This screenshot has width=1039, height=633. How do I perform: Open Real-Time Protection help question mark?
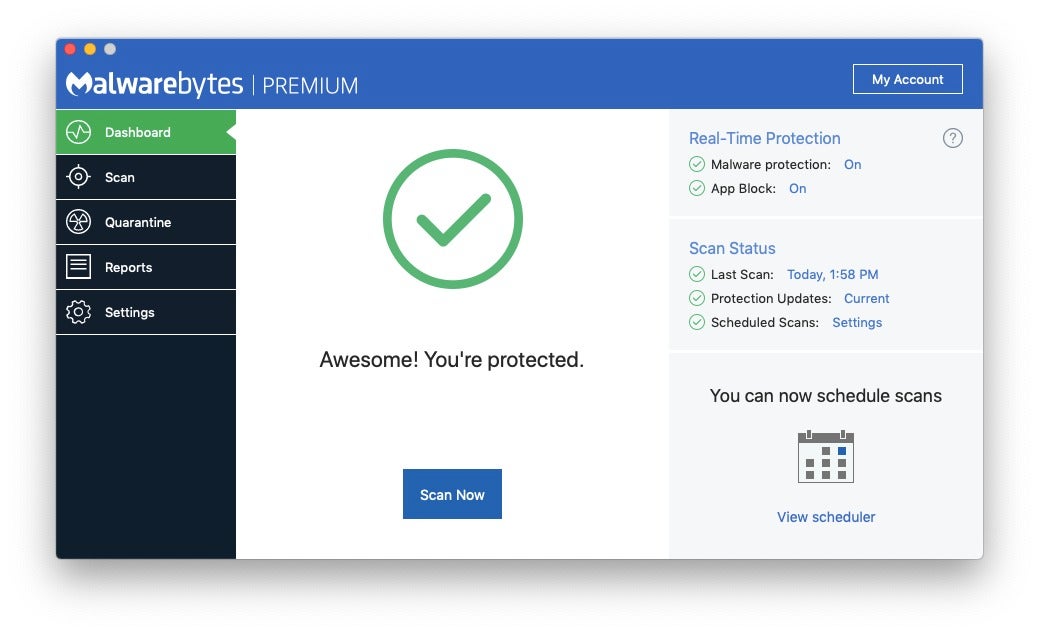coord(953,138)
